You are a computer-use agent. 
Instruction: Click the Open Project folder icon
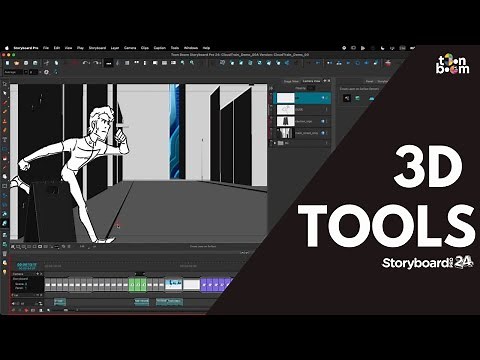pyautogui.click(x=16, y=63)
